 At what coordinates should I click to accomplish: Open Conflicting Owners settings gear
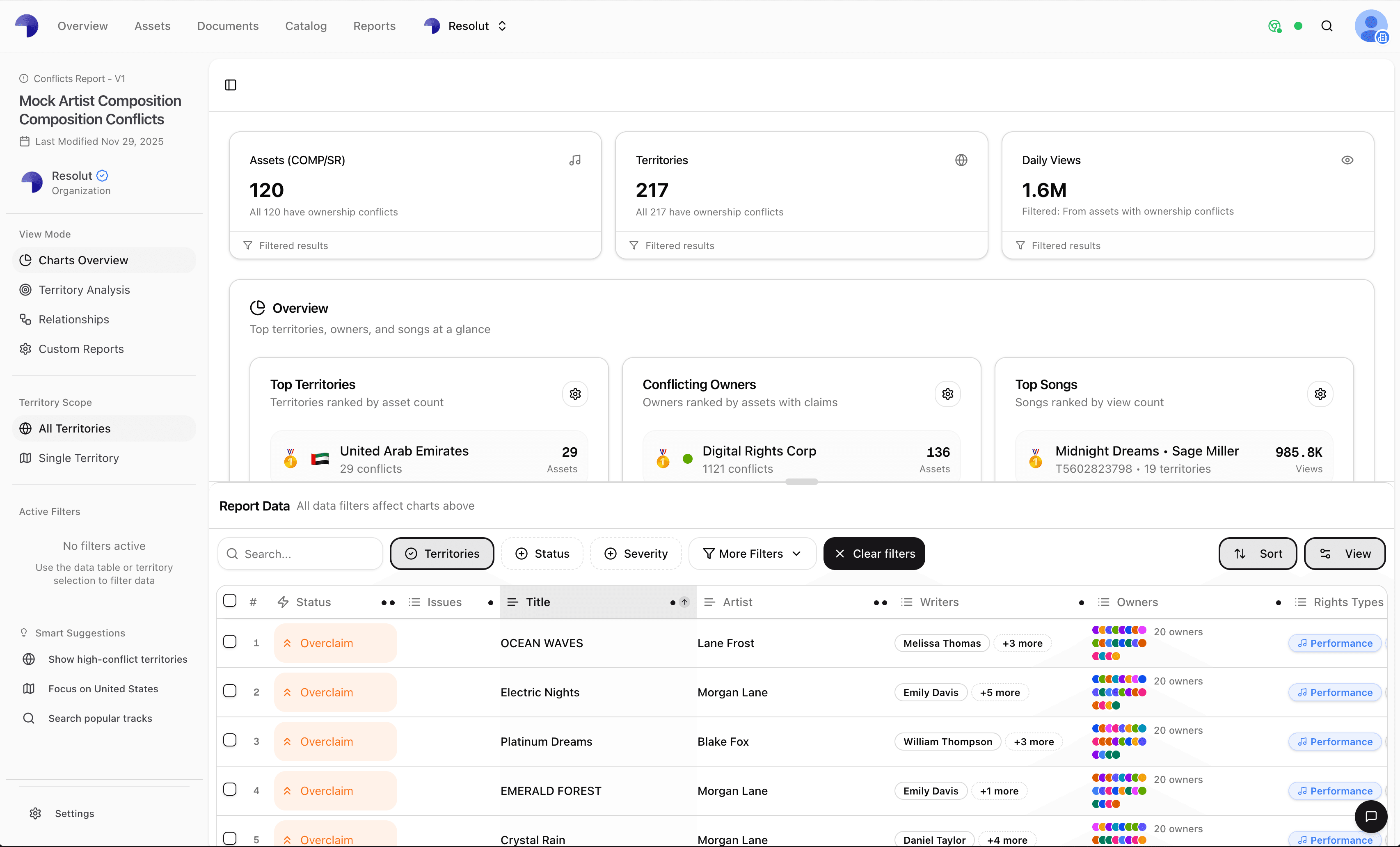947,394
